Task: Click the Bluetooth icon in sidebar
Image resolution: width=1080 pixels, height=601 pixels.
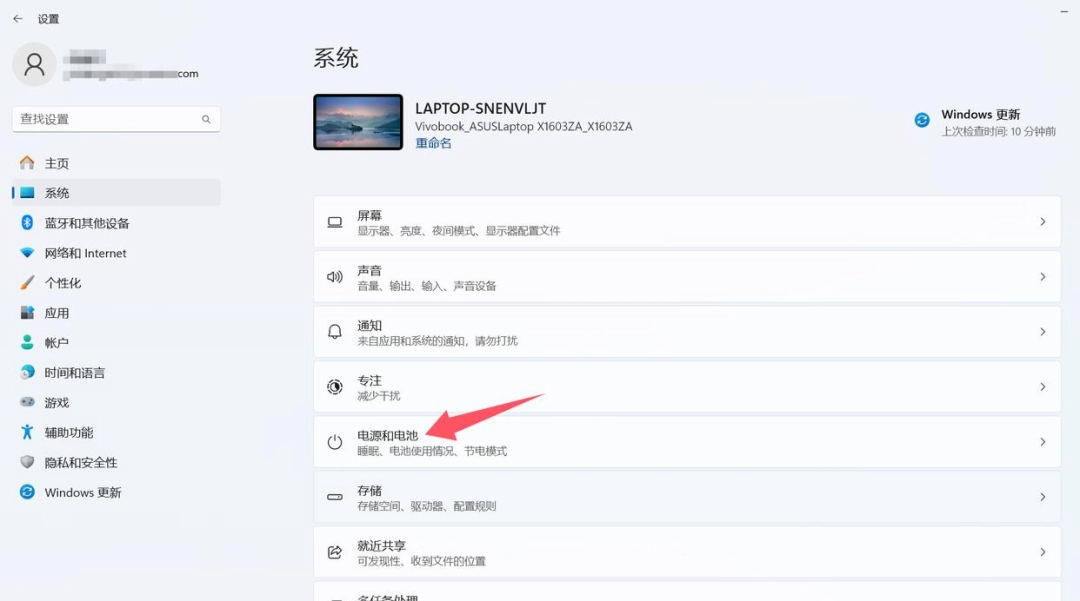Action: point(27,222)
